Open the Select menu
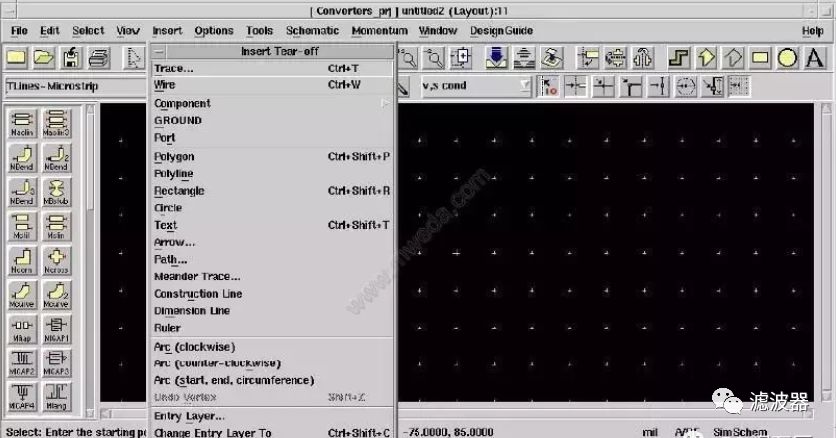836x438 pixels. (x=89, y=31)
